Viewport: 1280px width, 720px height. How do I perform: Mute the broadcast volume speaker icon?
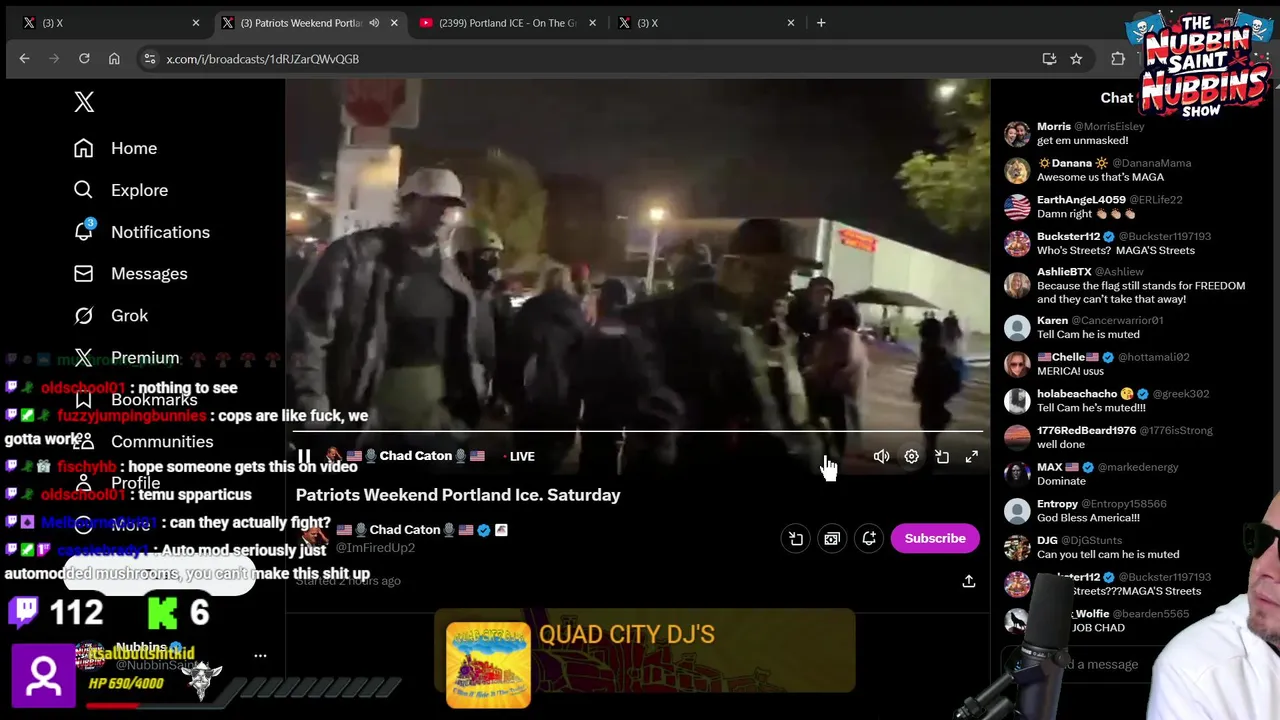[881, 456]
